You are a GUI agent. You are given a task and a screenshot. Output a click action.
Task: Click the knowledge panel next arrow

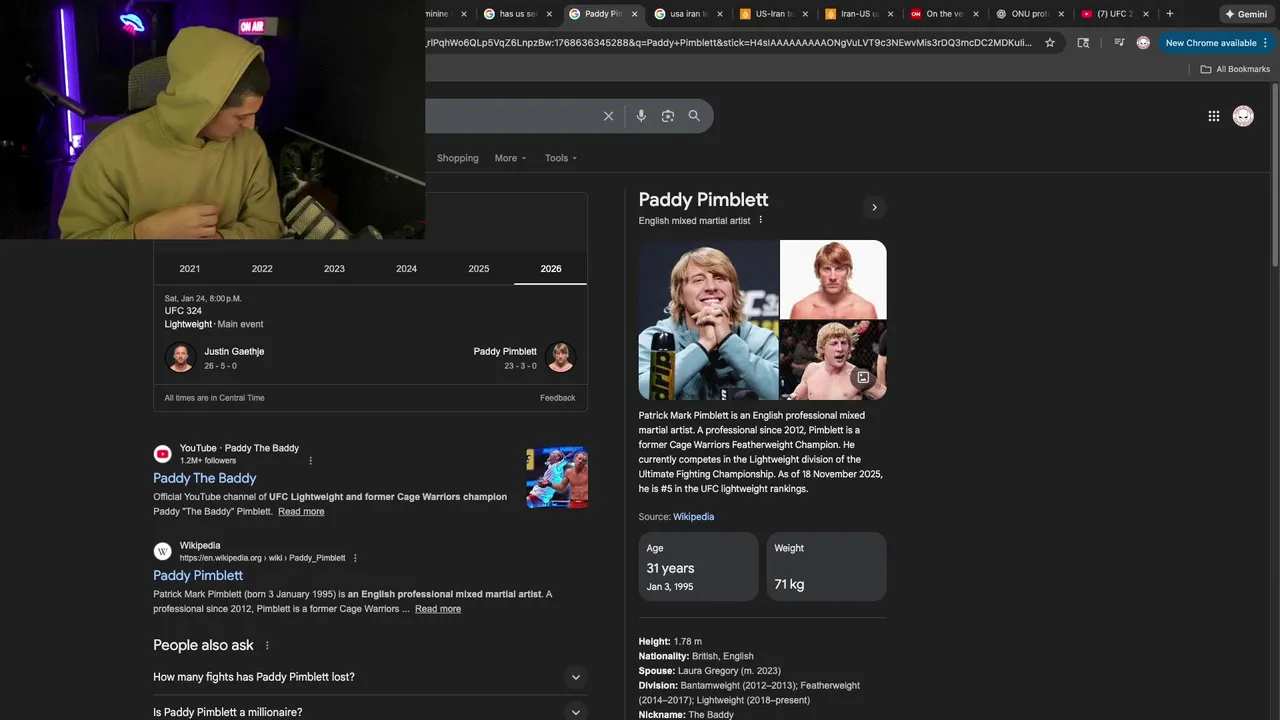[874, 207]
